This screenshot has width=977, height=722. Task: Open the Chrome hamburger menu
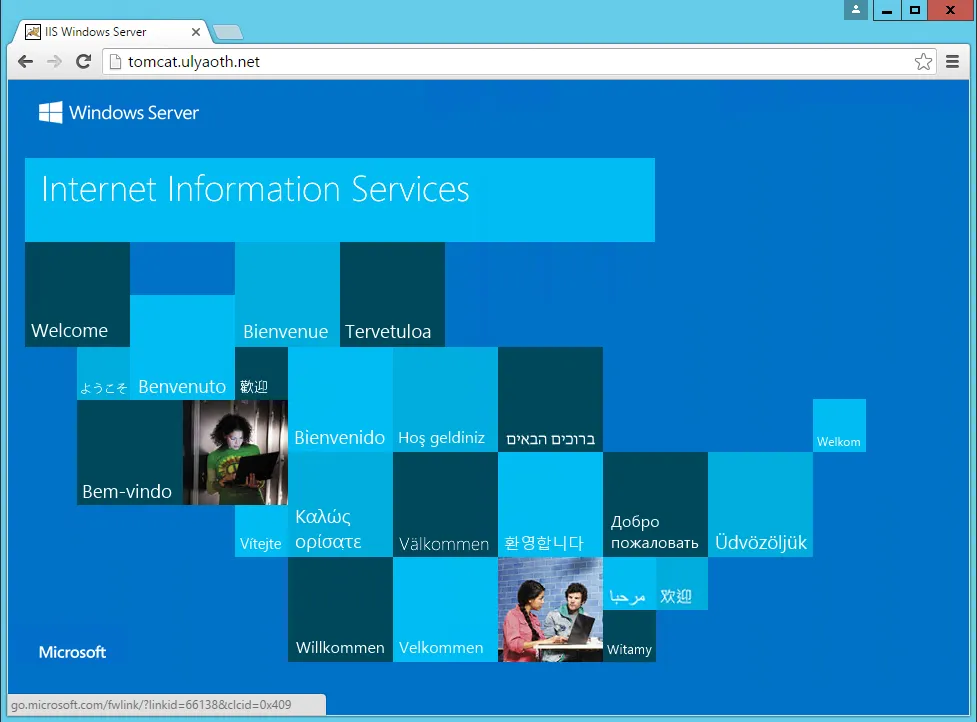[x=953, y=62]
